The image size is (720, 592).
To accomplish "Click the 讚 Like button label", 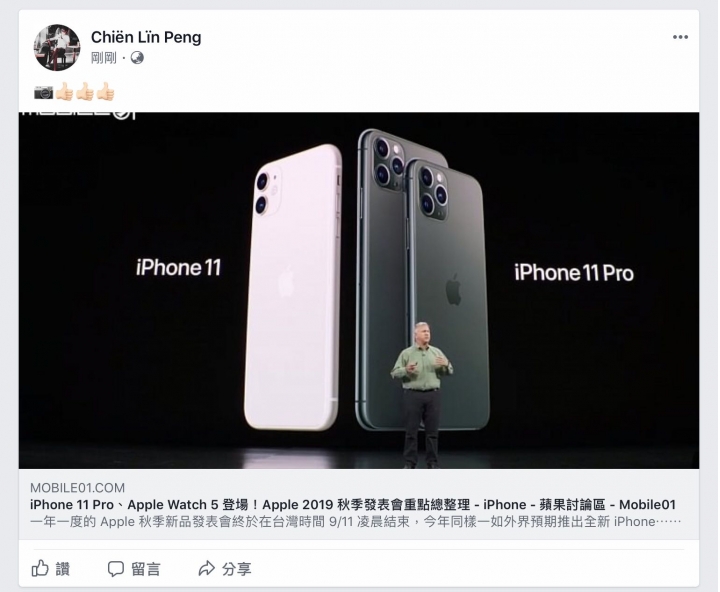I will [x=62, y=569].
